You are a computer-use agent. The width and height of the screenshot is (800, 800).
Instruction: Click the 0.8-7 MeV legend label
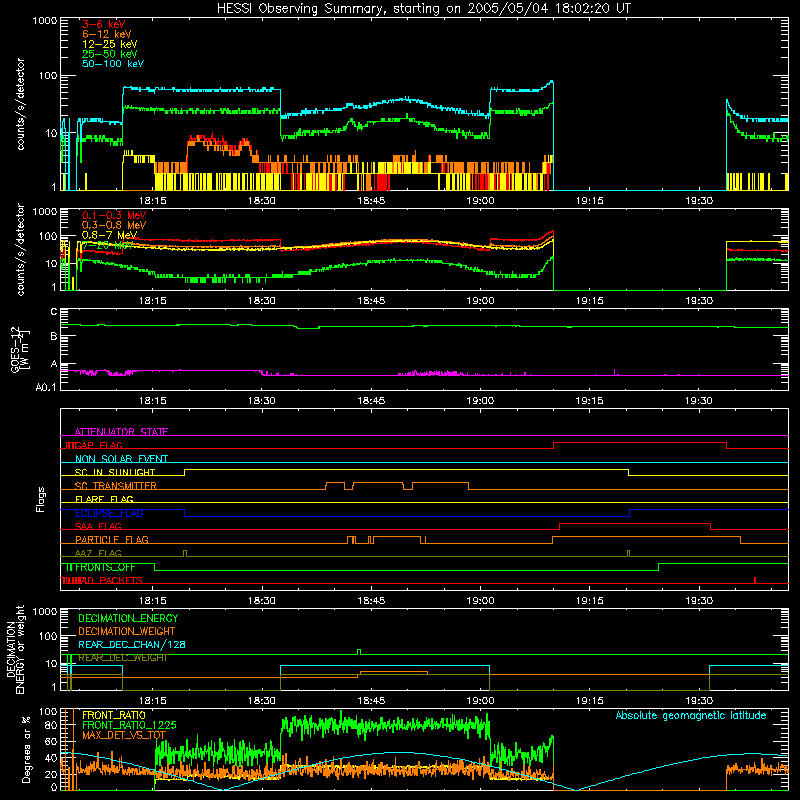point(109,235)
